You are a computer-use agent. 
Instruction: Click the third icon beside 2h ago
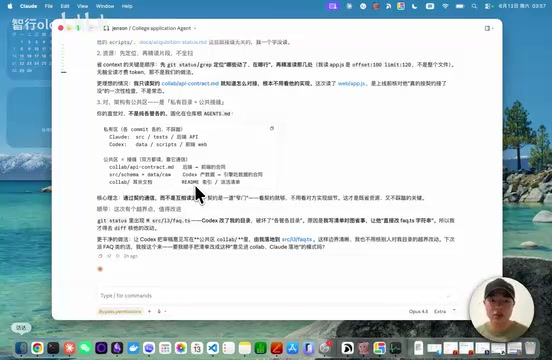coord(118,256)
